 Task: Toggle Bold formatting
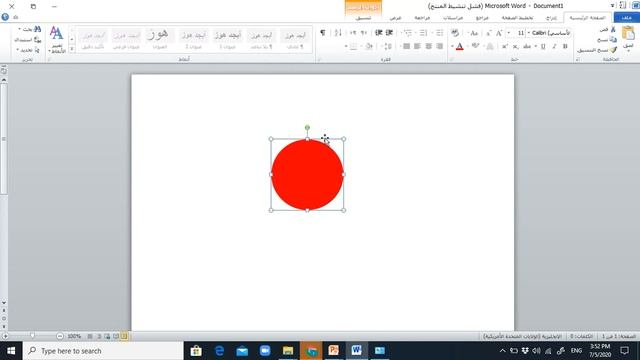pos(565,47)
